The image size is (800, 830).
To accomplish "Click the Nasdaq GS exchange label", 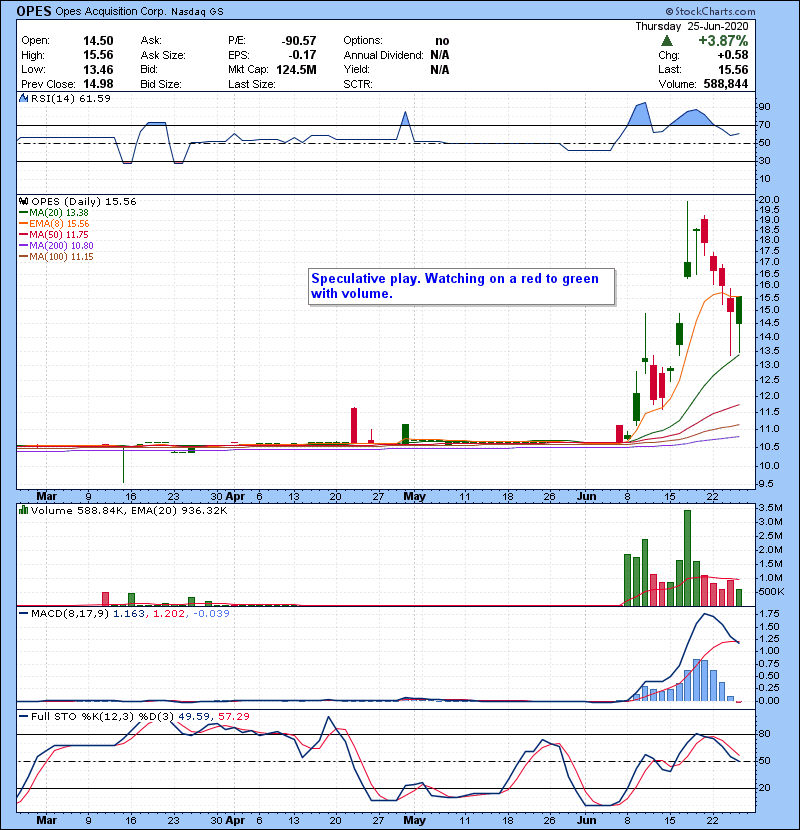I will point(197,11).
